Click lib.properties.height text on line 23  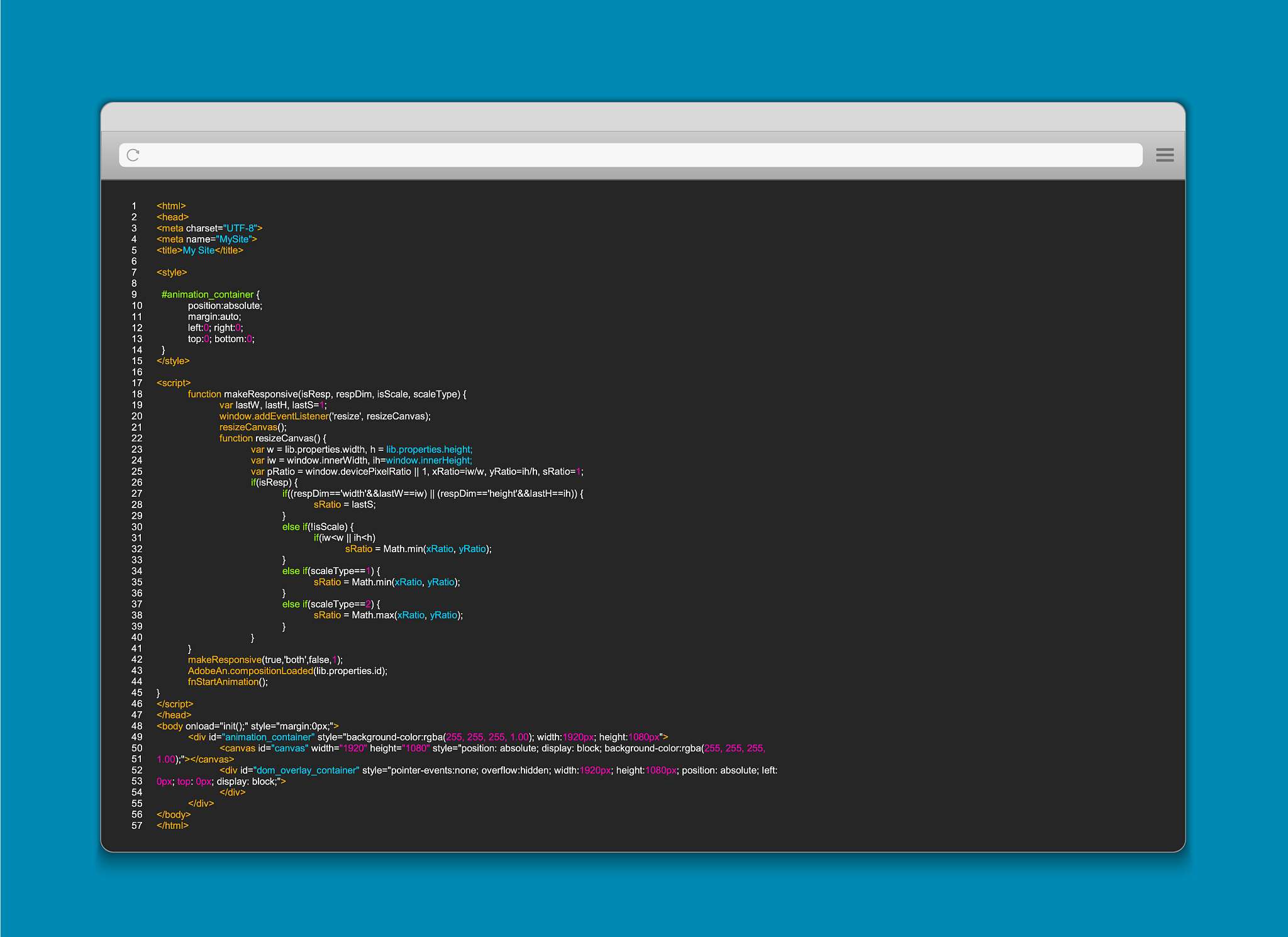(x=429, y=450)
